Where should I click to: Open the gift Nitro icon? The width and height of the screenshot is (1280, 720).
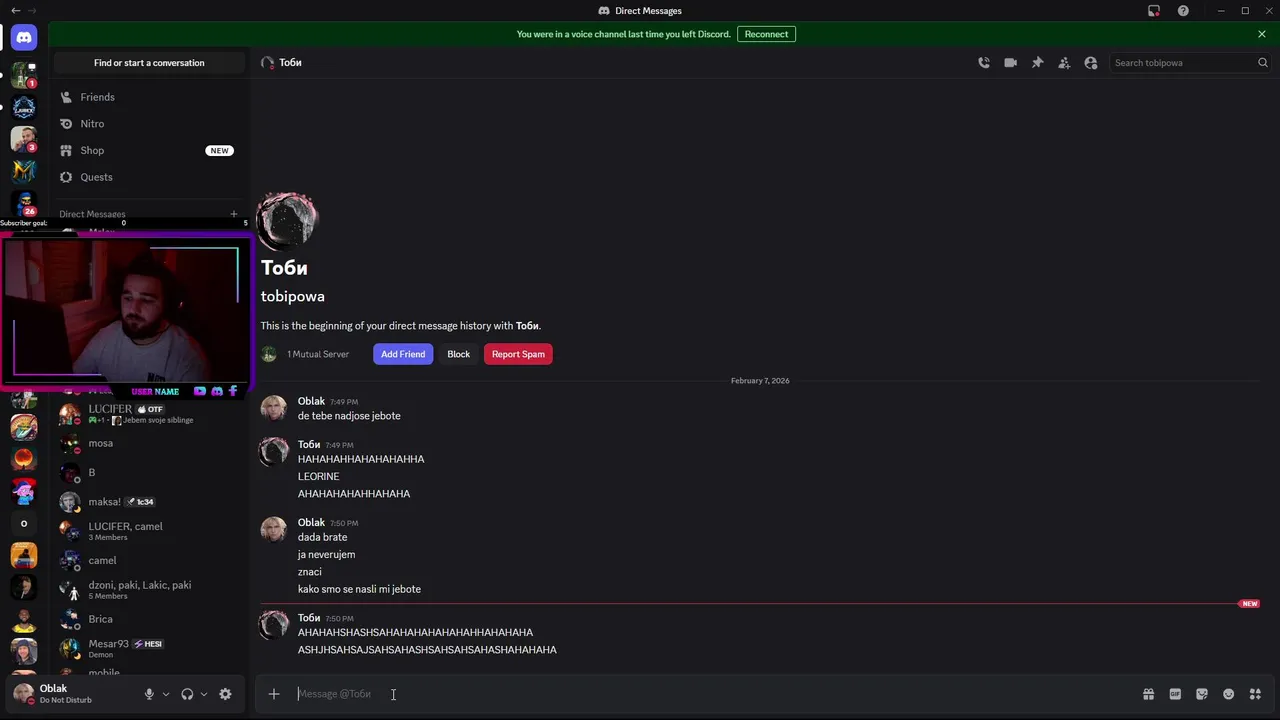1149,694
